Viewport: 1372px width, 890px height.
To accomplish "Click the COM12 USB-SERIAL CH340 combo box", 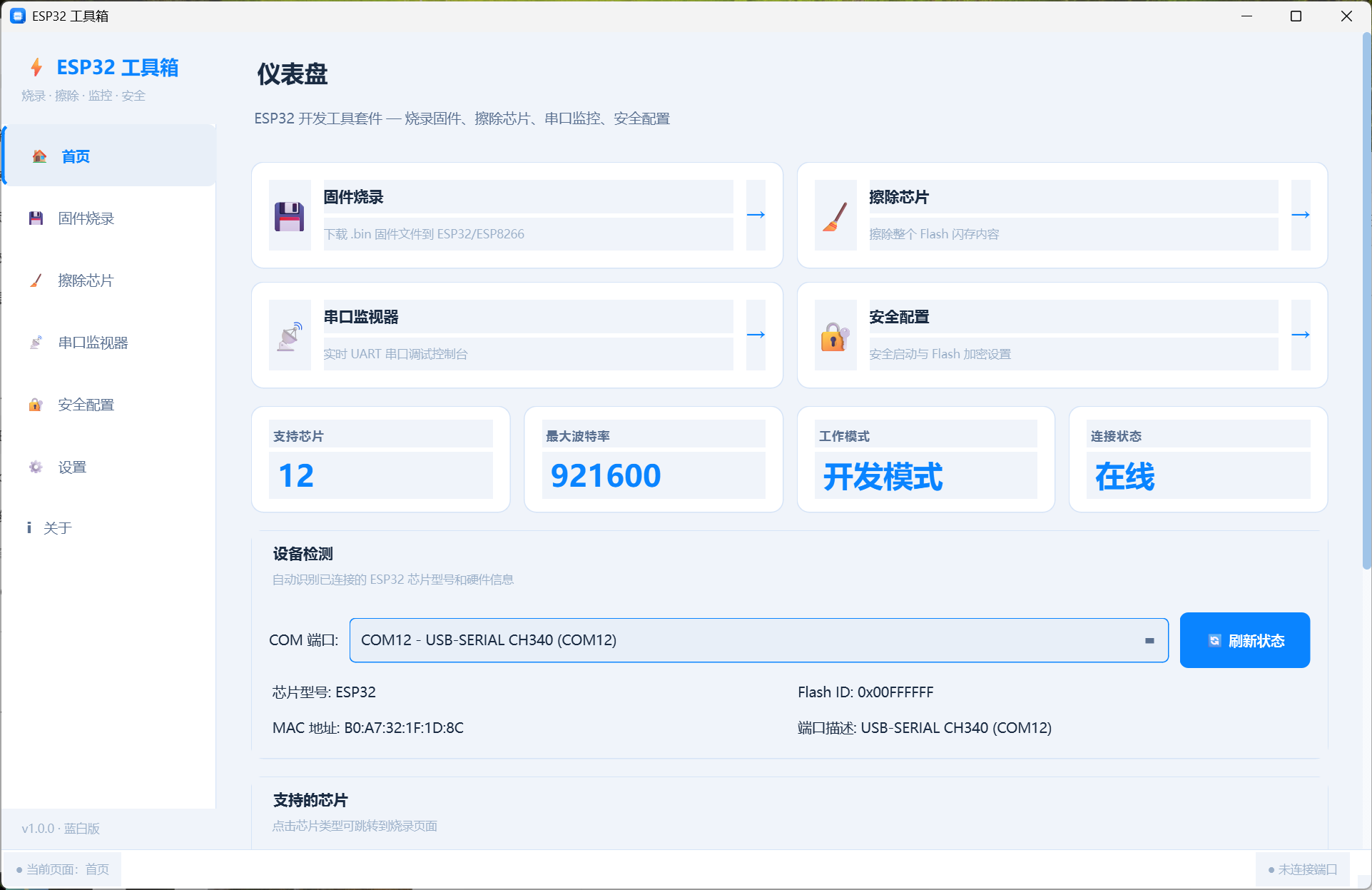I will point(758,640).
